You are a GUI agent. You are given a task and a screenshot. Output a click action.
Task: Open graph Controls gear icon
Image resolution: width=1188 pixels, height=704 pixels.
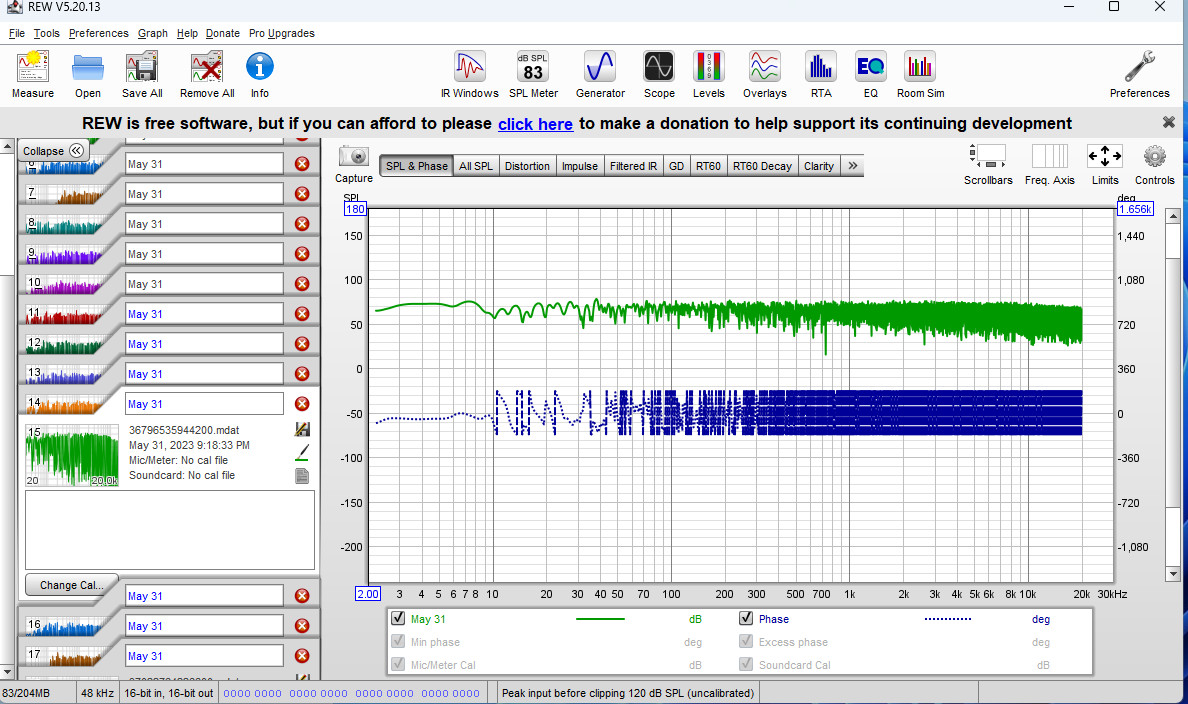tap(1155, 156)
